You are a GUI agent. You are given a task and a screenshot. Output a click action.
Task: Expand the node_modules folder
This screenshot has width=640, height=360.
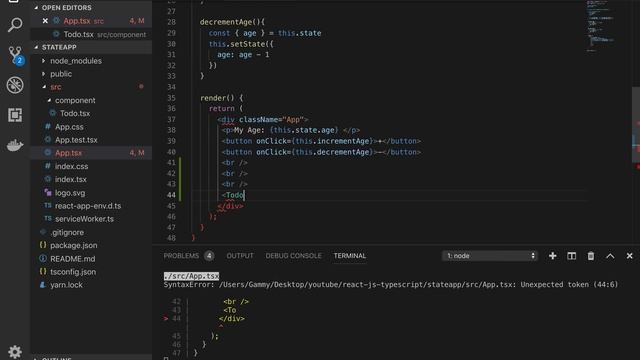76,61
